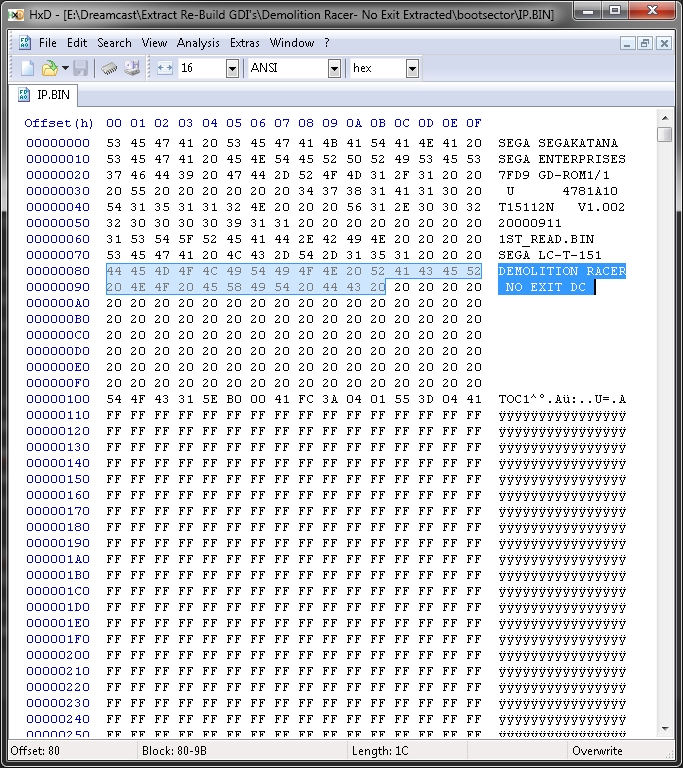Click text SEGA ENTERPRISES in decoded column
The image size is (683, 768).
pos(562,159)
